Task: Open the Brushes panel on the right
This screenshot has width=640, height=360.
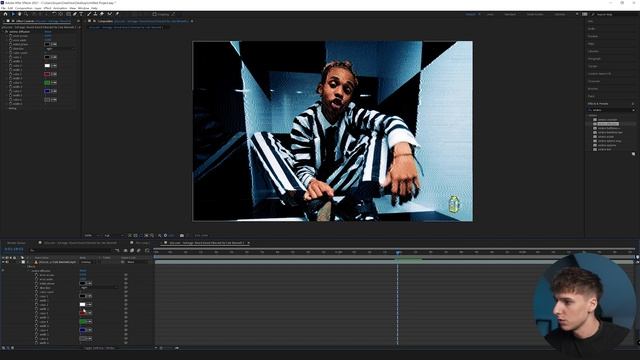Action: (593, 89)
